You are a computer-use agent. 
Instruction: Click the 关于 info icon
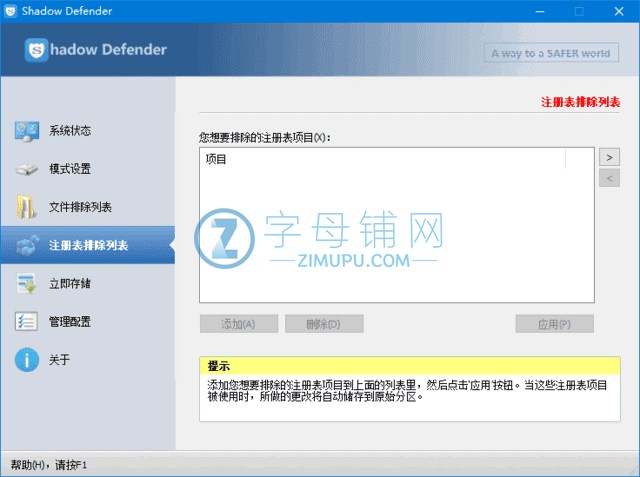(27, 359)
